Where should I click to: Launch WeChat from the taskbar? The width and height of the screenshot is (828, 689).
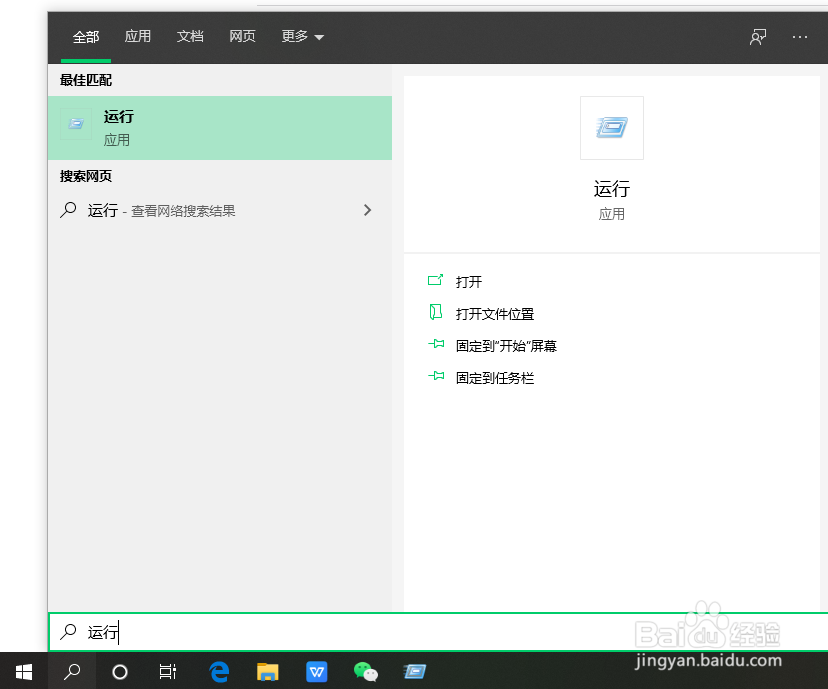[365, 671]
